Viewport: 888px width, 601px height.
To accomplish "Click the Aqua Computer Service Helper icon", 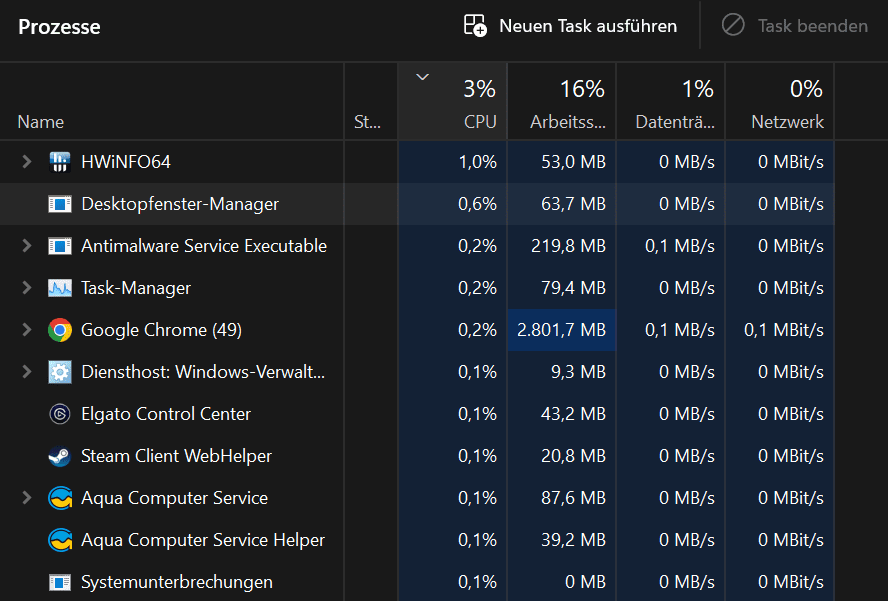I will [59, 540].
